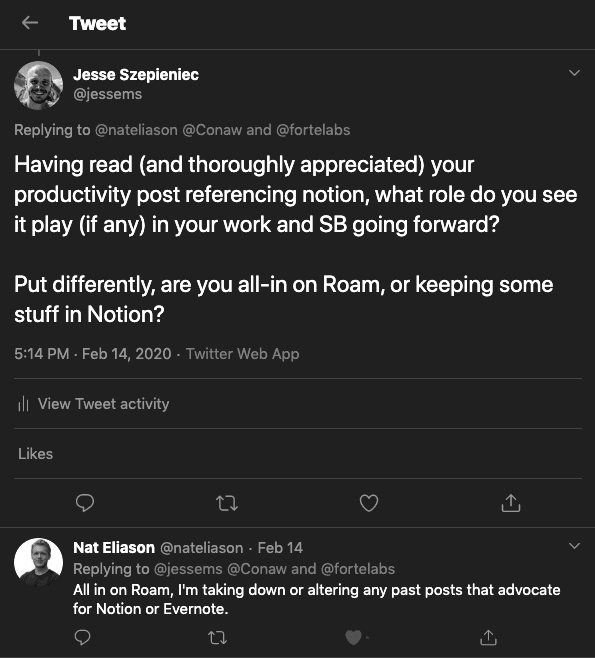The height and width of the screenshot is (658, 595).
Task: Open Jesse Szepieniec's profile photo
Action: [39, 86]
